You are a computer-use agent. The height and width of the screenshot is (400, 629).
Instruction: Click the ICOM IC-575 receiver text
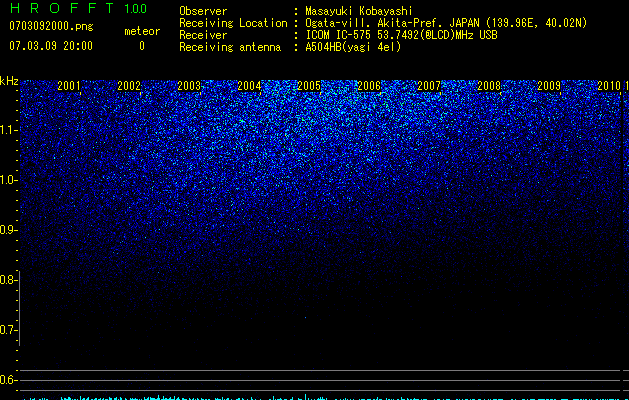coord(401,35)
